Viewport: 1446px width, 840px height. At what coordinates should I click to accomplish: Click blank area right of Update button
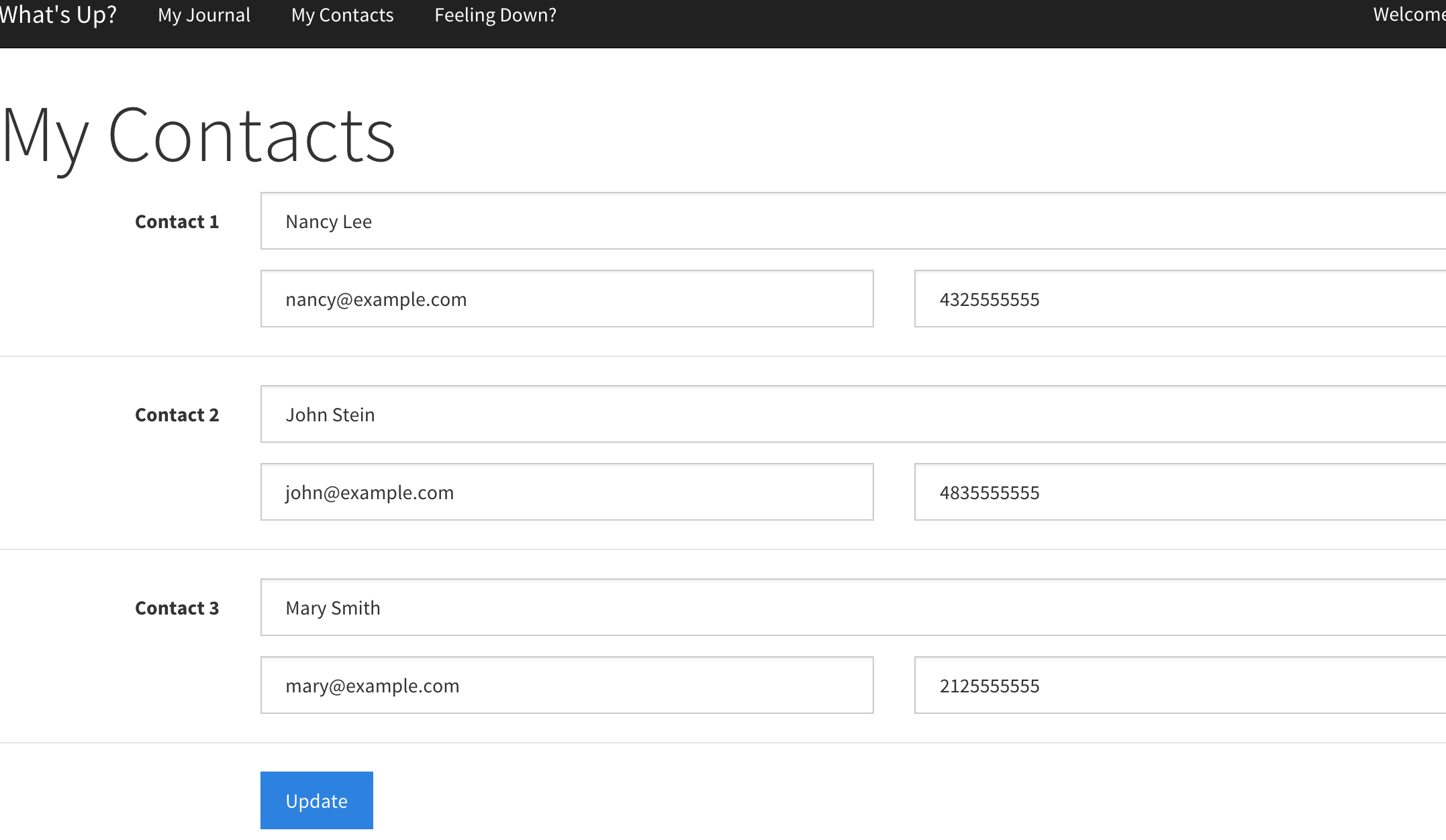806,800
